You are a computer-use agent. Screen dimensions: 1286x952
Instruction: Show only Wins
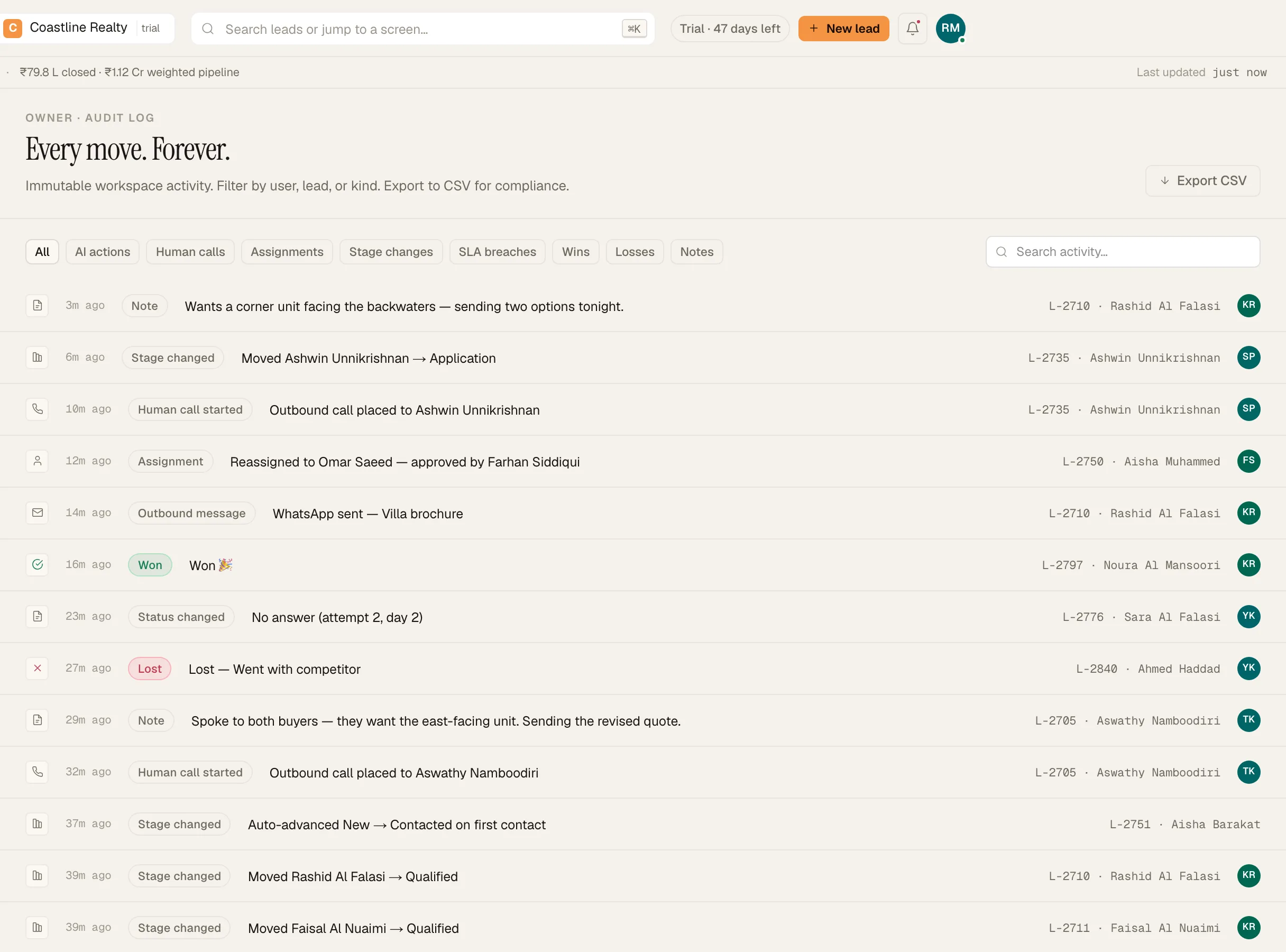(x=576, y=252)
